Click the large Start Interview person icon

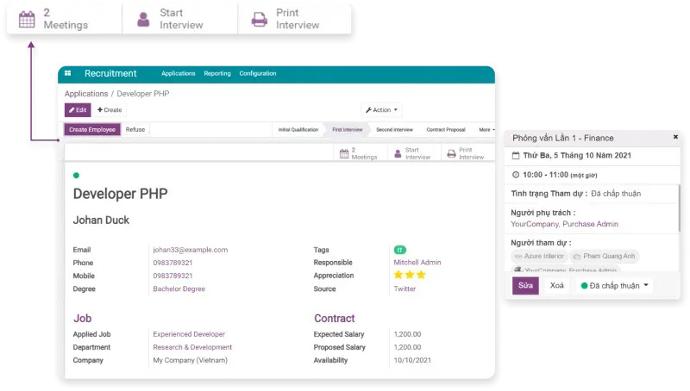tap(143, 19)
